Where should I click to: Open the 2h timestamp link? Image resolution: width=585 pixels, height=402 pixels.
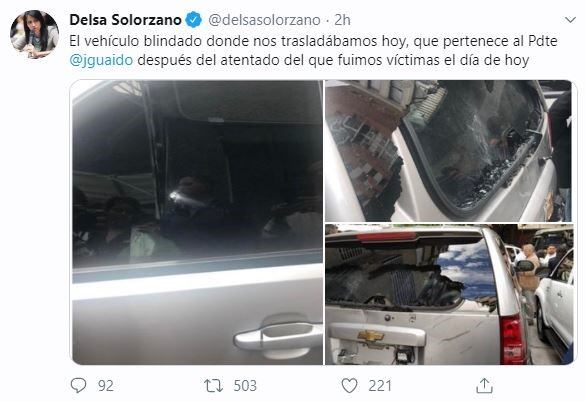coord(342,20)
